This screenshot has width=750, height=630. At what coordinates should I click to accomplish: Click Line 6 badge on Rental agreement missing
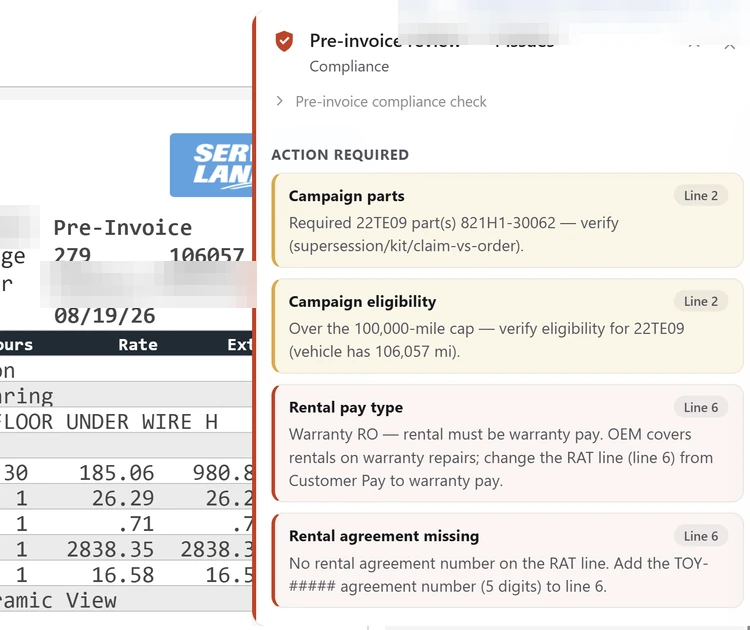[x=701, y=536]
